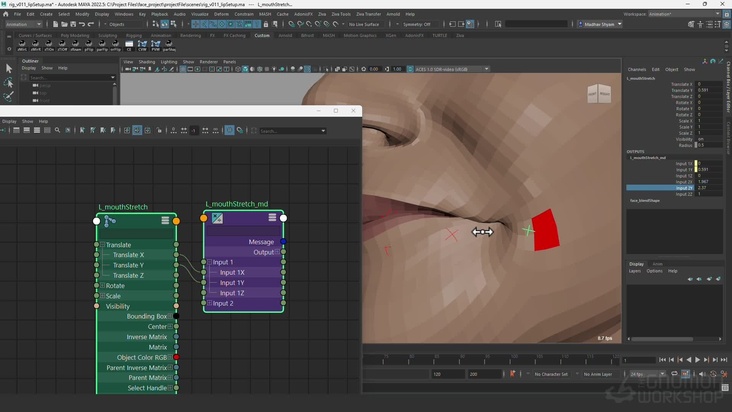Click the dMirL shelf button

pyautogui.click(x=22, y=45)
